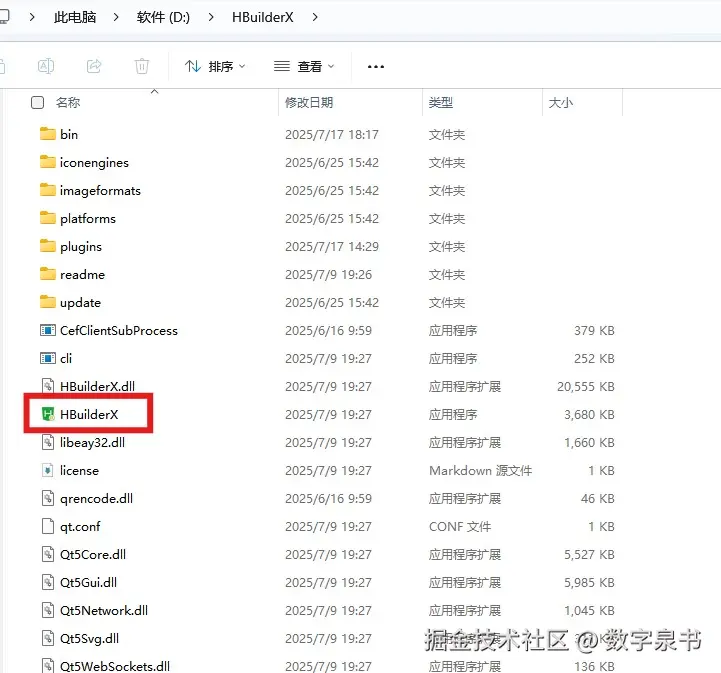Select the file name CefClientSubProcess
Viewport: 721px width, 673px height.
[x=119, y=331]
